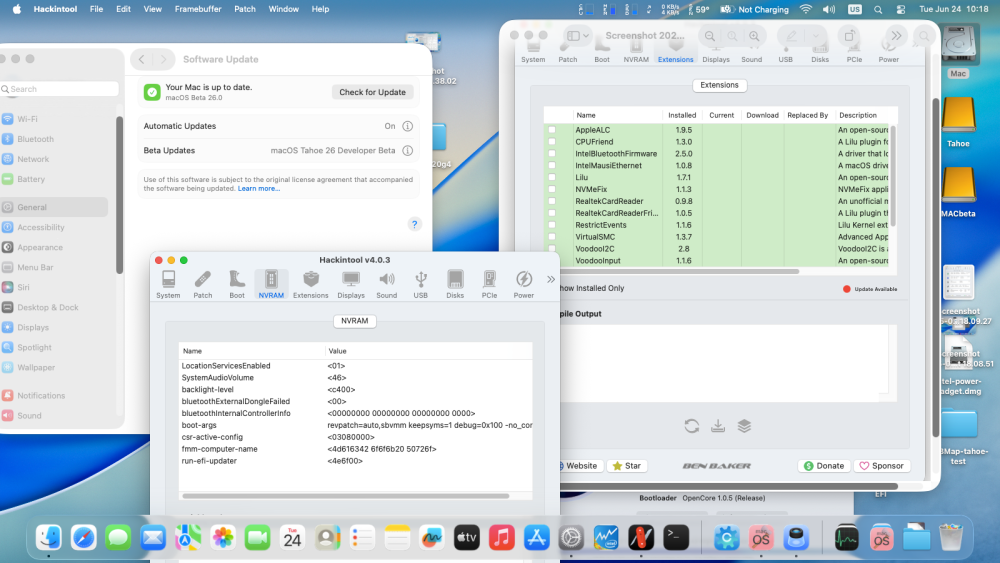Image resolution: width=1000 pixels, height=563 pixels.
Task: Open the Displays icon in Hackintool v4.0.3 toolbar
Action: tap(351, 279)
